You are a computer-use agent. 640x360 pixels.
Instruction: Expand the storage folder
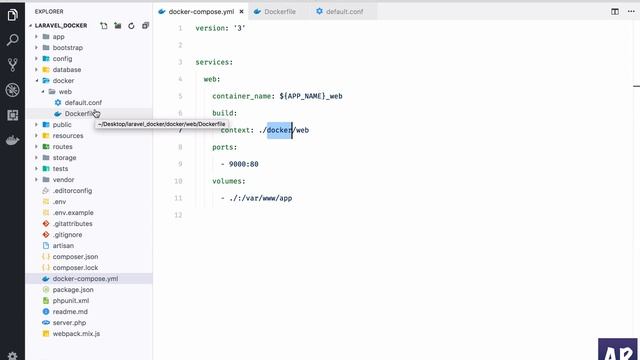[64, 158]
